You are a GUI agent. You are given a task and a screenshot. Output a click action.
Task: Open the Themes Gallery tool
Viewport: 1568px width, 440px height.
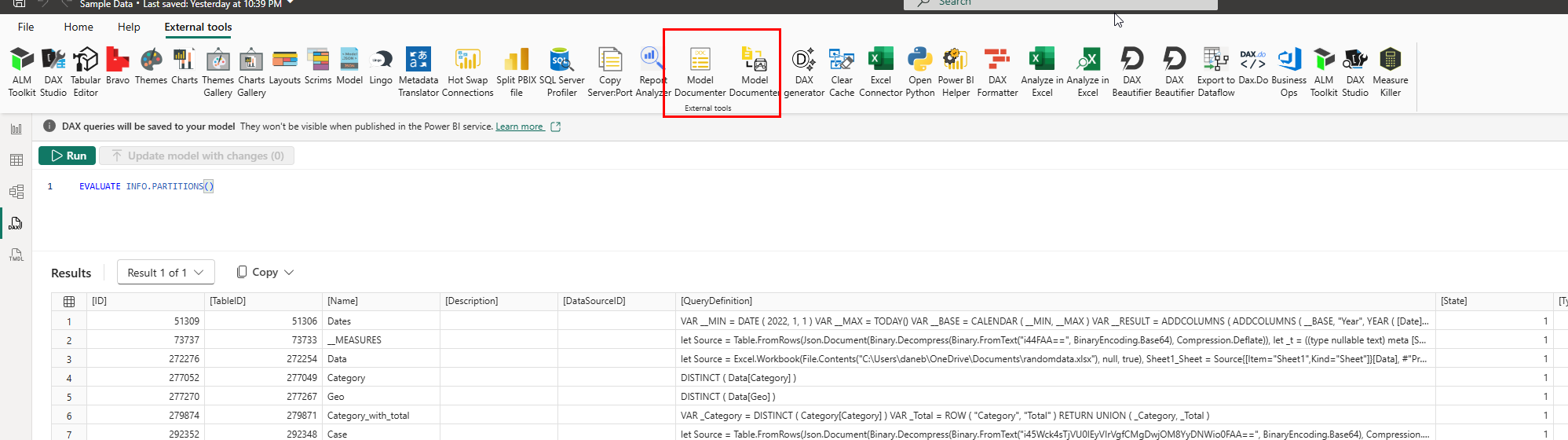click(218, 71)
